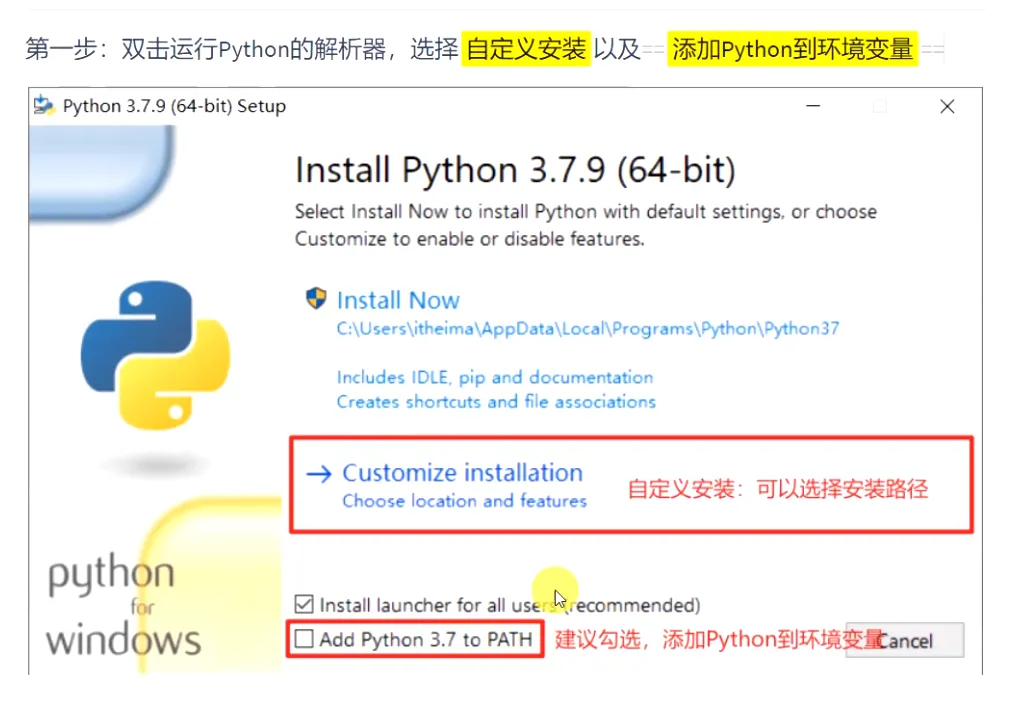
Task: Click 'Includes IDLE, pip and documentation' text
Action: tap(495, 378)
